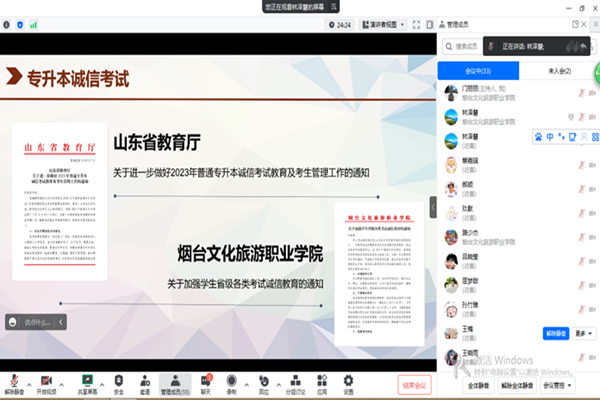The height and width of the screenshot is (400, 600).
Task: Open the 演讲者视图 layout dropdown
Action: point(383,25)
